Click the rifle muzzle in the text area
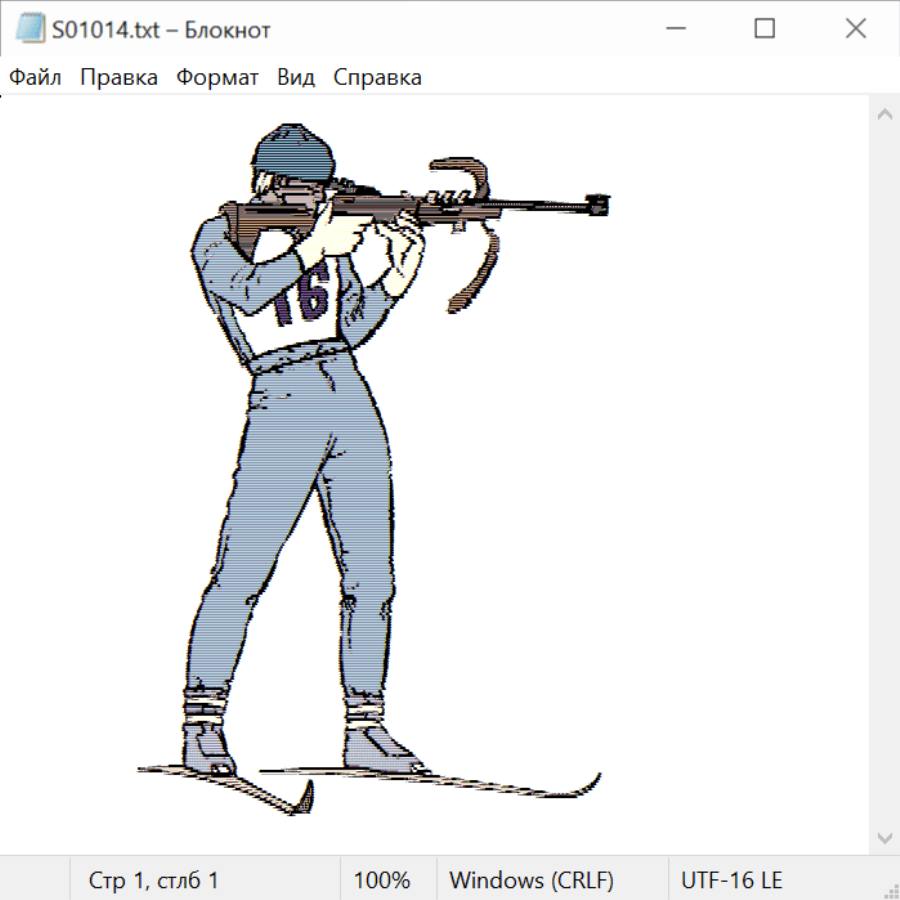 599,205
